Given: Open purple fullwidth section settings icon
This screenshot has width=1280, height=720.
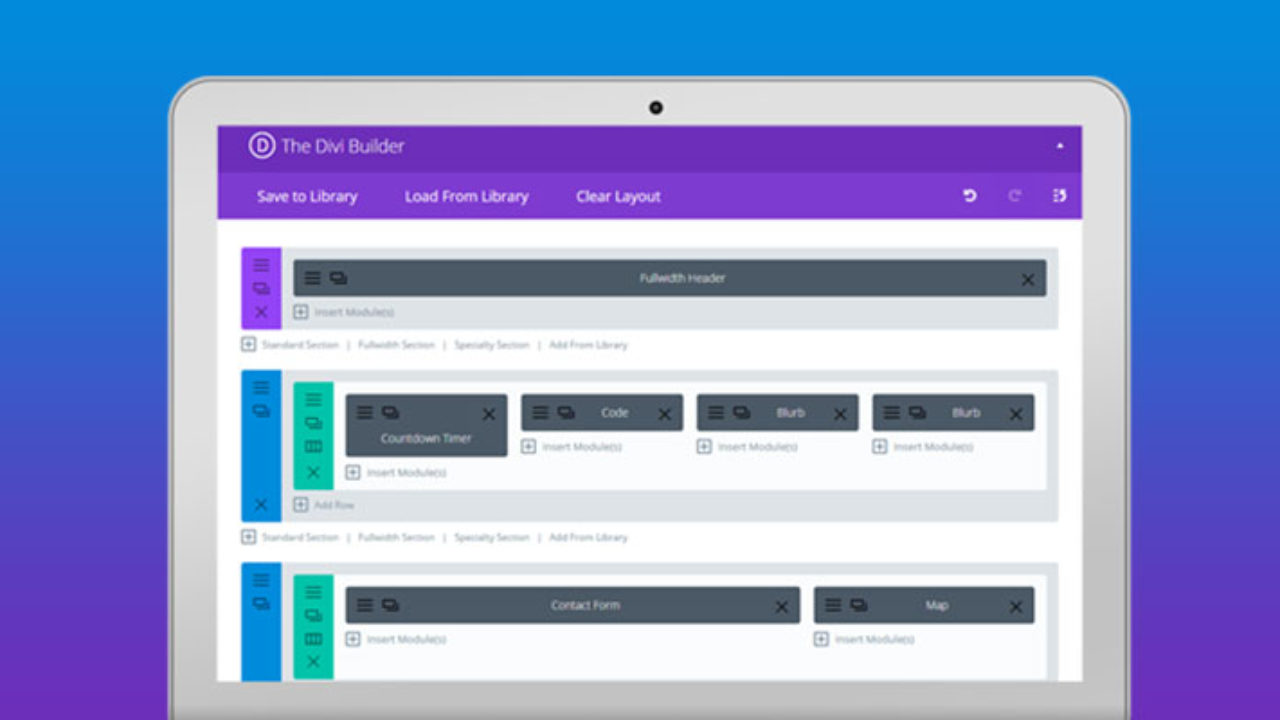Looking at the screenshot, I should coord(261,265).
